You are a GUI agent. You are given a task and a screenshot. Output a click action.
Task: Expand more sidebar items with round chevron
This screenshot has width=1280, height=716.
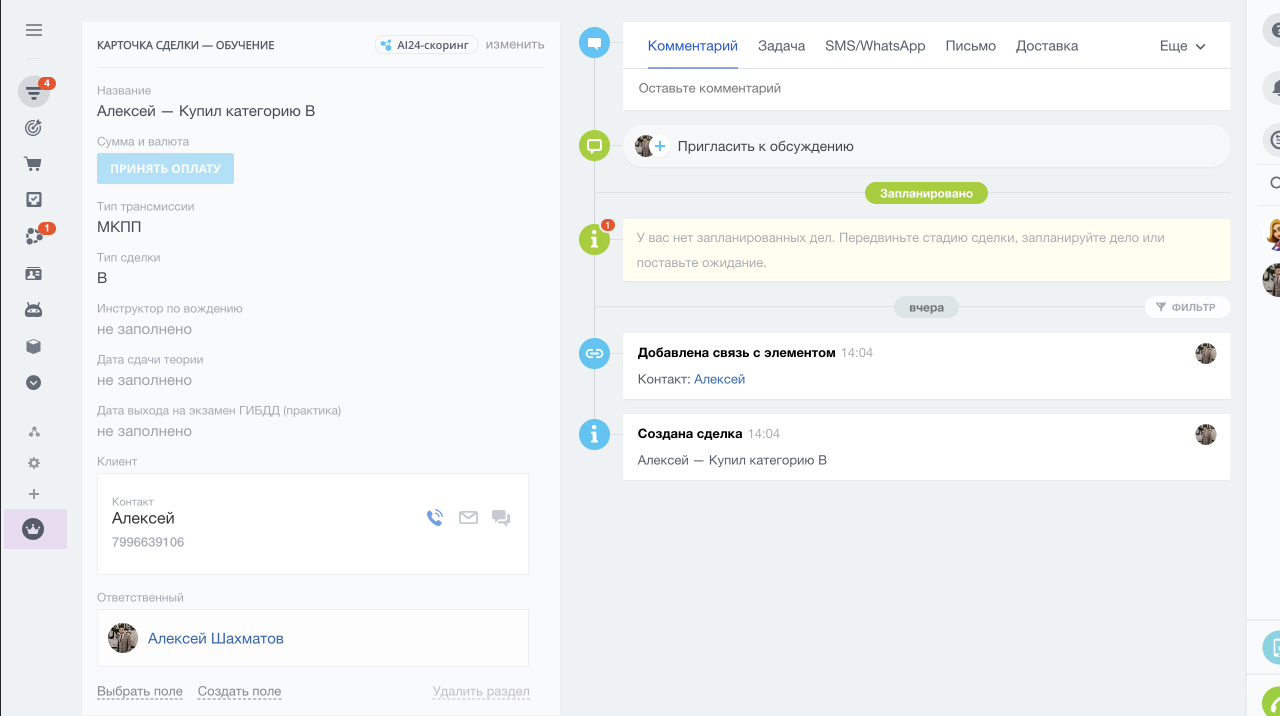point(34,382)
